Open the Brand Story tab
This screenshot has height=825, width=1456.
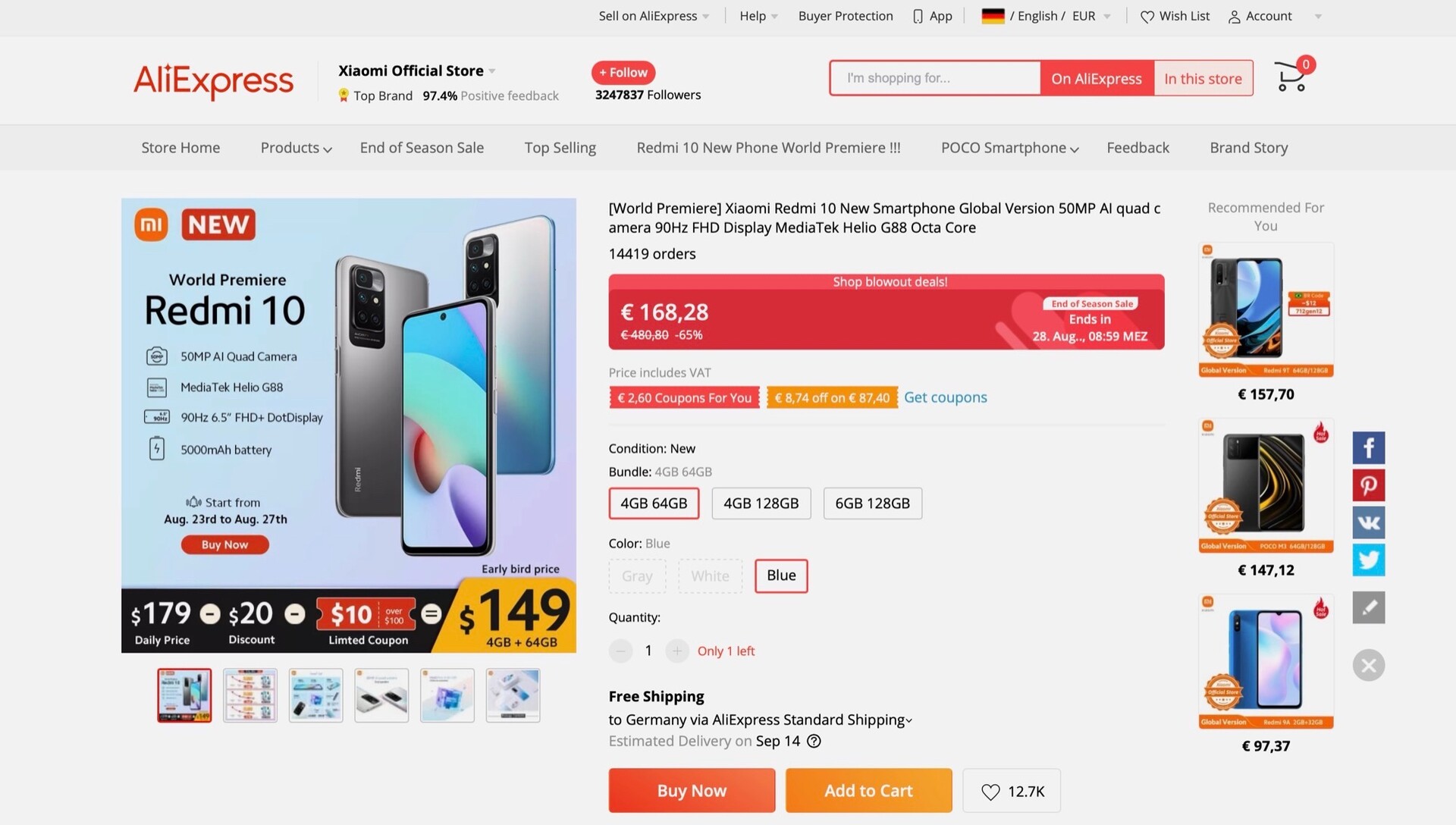(x=1248, y=148)
